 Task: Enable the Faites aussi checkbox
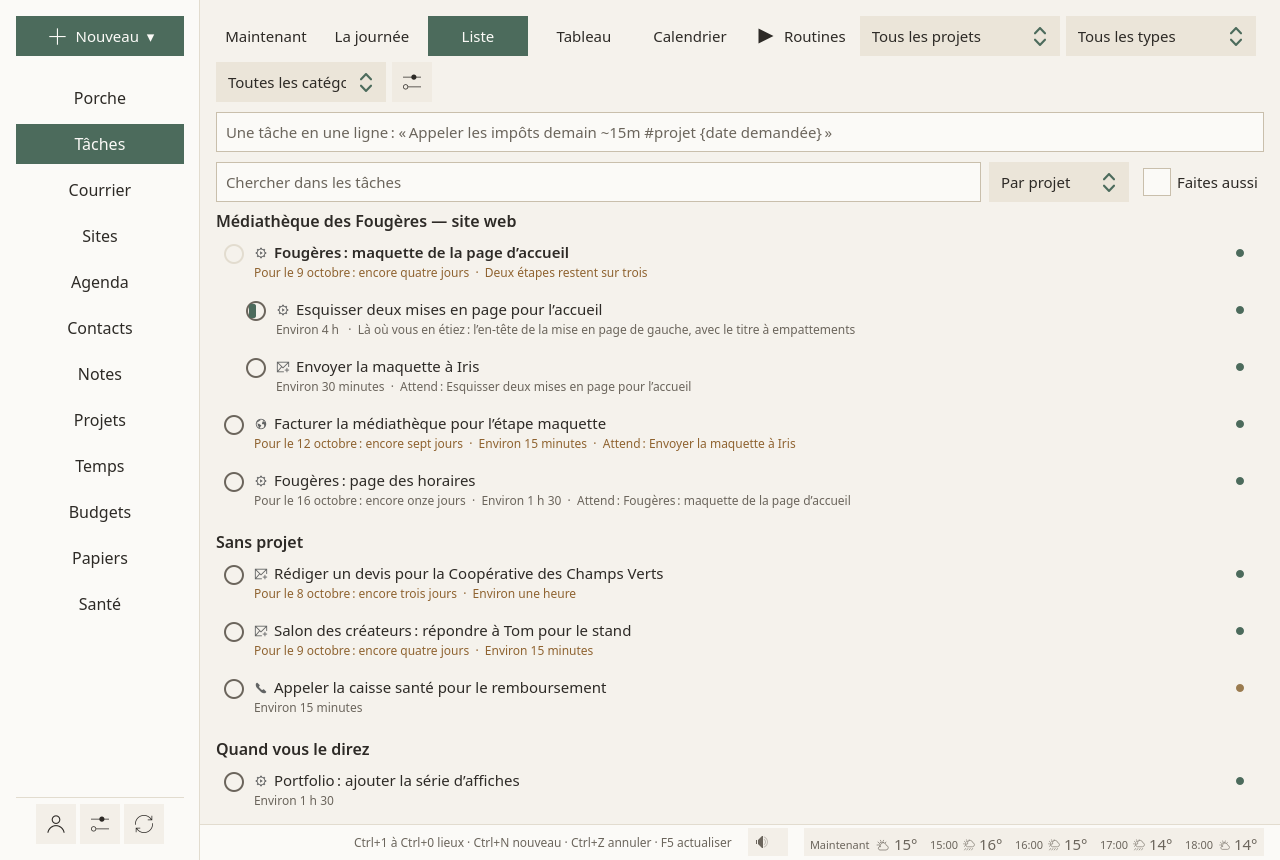[x=1157, y=182]
